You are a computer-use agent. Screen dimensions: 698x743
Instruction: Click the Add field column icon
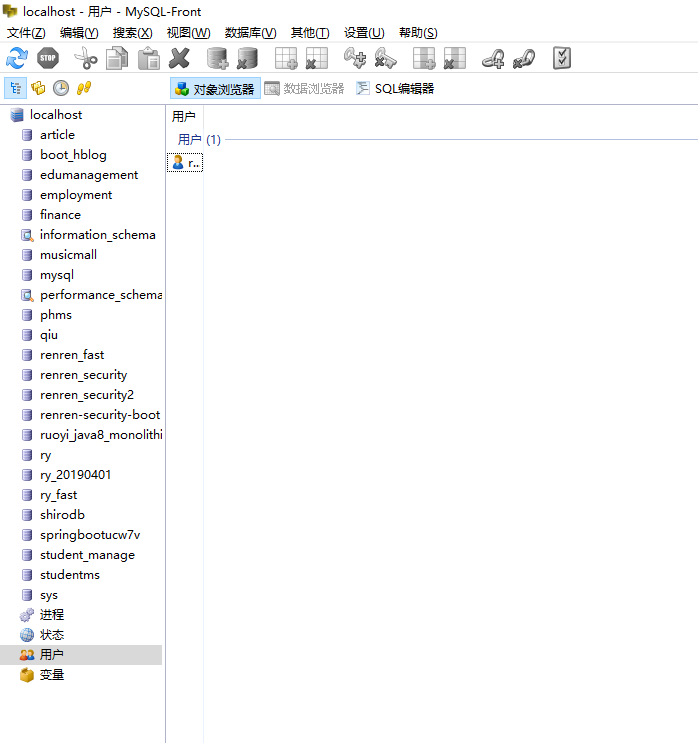click(424, 58)
